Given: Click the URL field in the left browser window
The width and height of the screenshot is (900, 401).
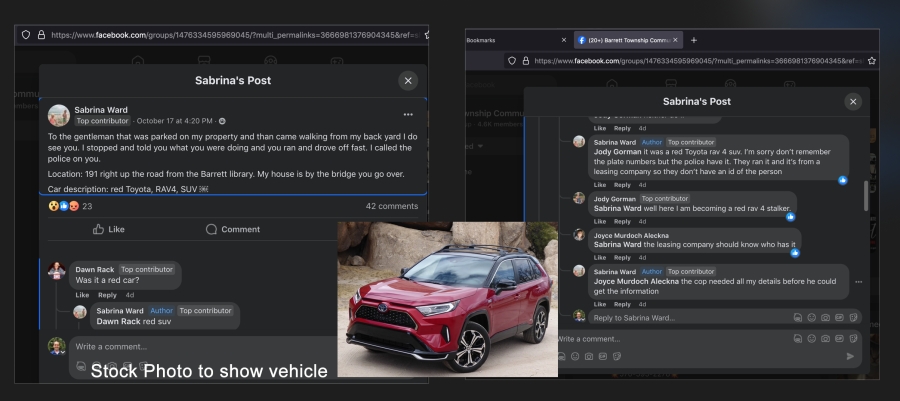Looking at the screenshot, I should [x=235, y=35].
